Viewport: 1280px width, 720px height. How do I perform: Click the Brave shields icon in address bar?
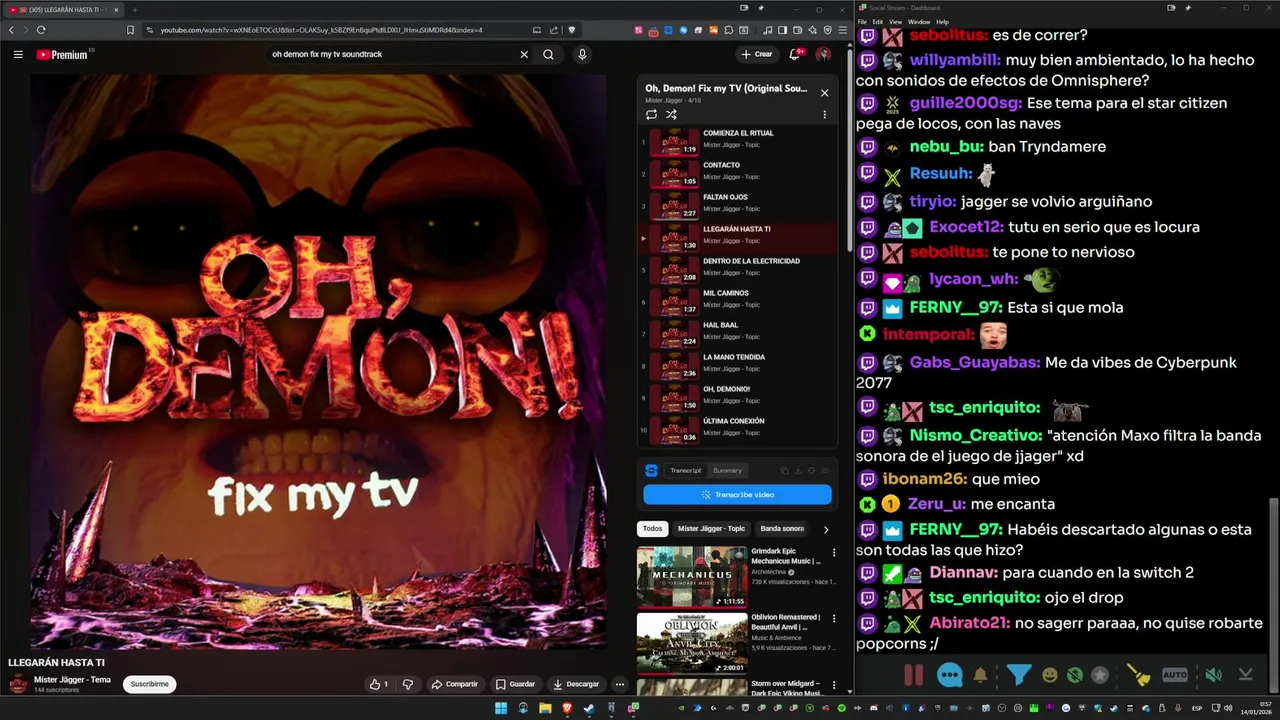pyautogui.click(x=572, y=30)
